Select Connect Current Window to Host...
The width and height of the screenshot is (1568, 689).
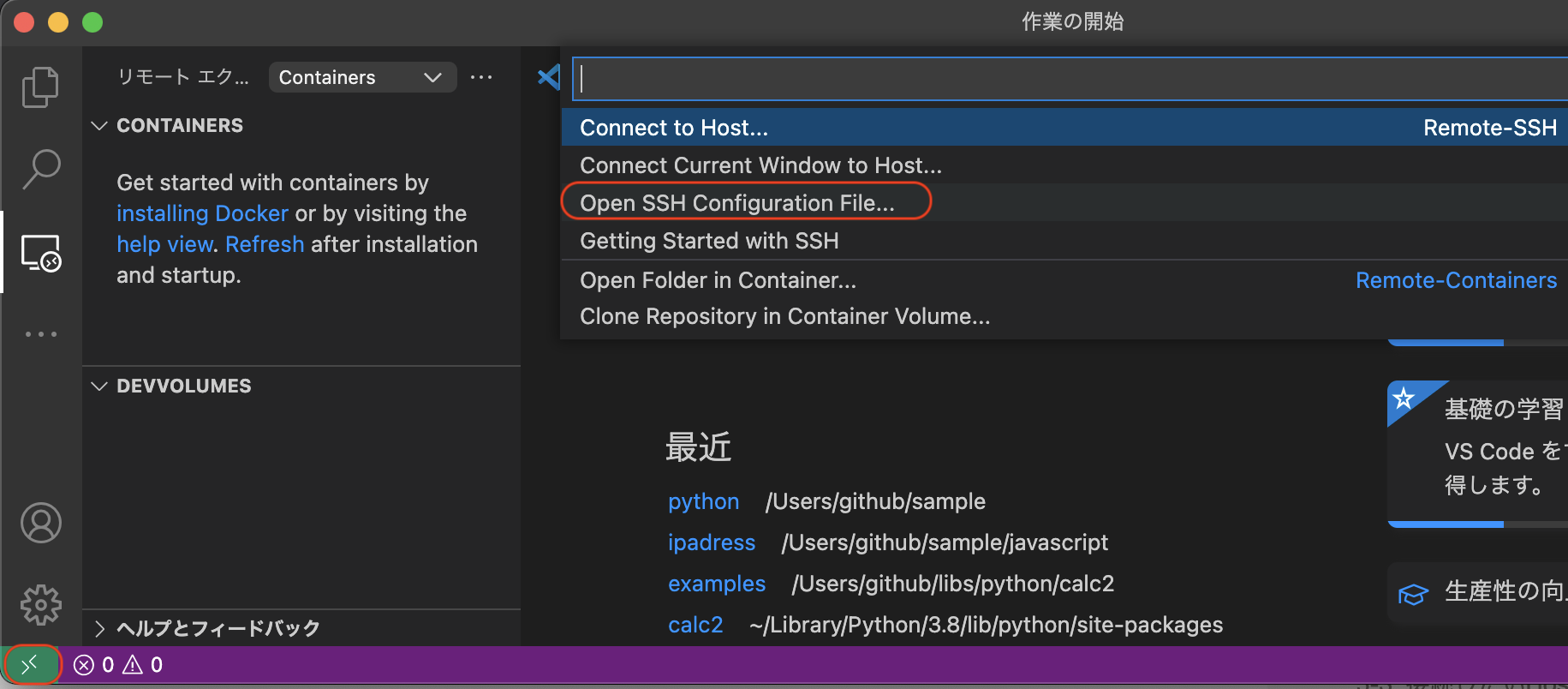coord(1064,165)
